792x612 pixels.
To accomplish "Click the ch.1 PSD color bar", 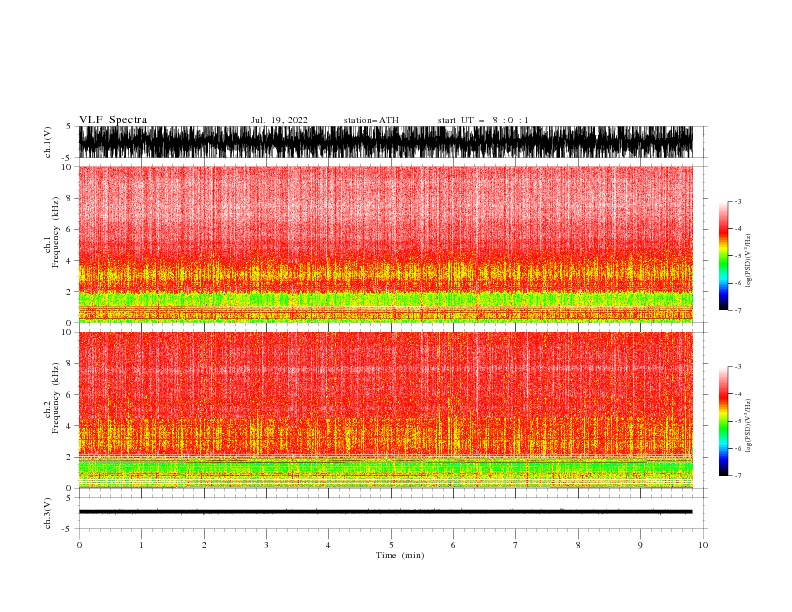I will pyautogui.click(x=723, y=256).
